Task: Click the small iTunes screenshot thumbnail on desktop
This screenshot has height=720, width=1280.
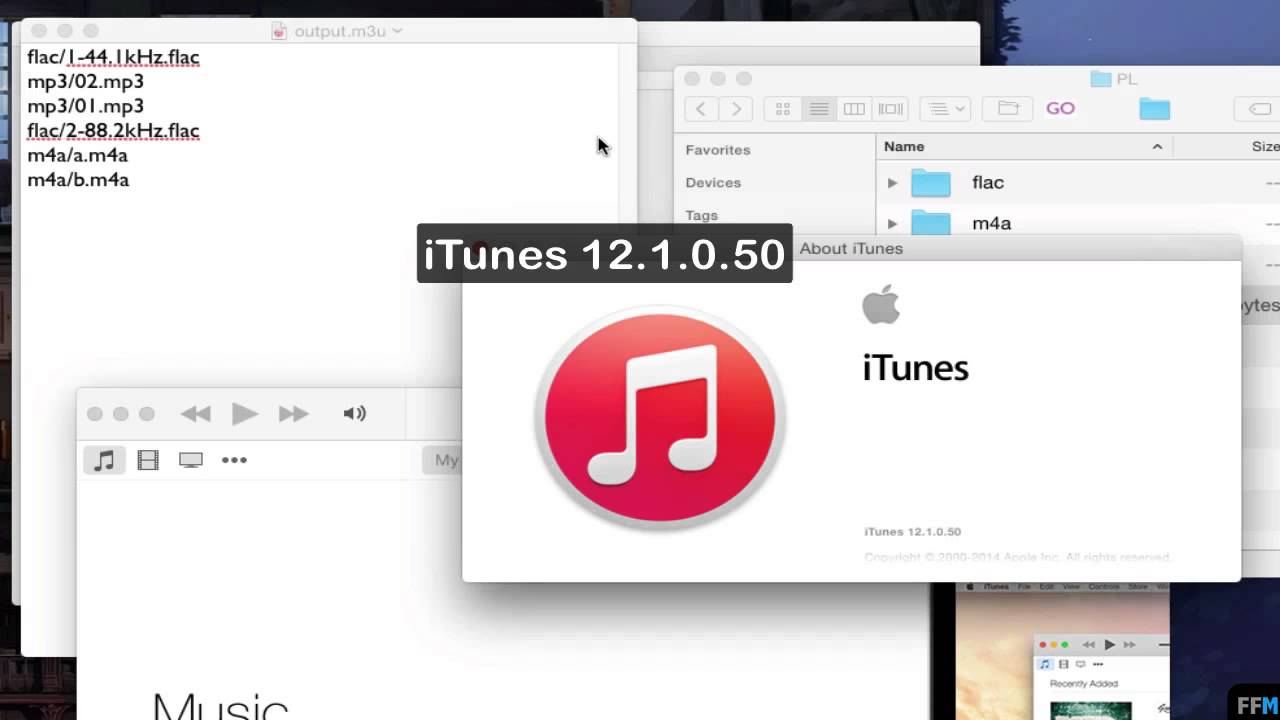Action: pos(1062,650)
